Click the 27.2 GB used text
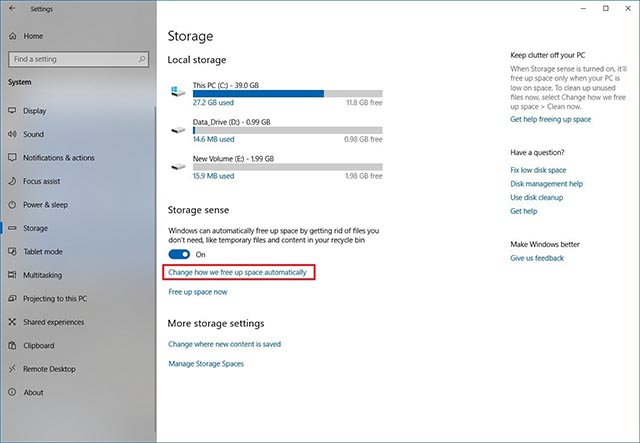The height and width of the screenshot is (443, 640). tap(213, 102)
